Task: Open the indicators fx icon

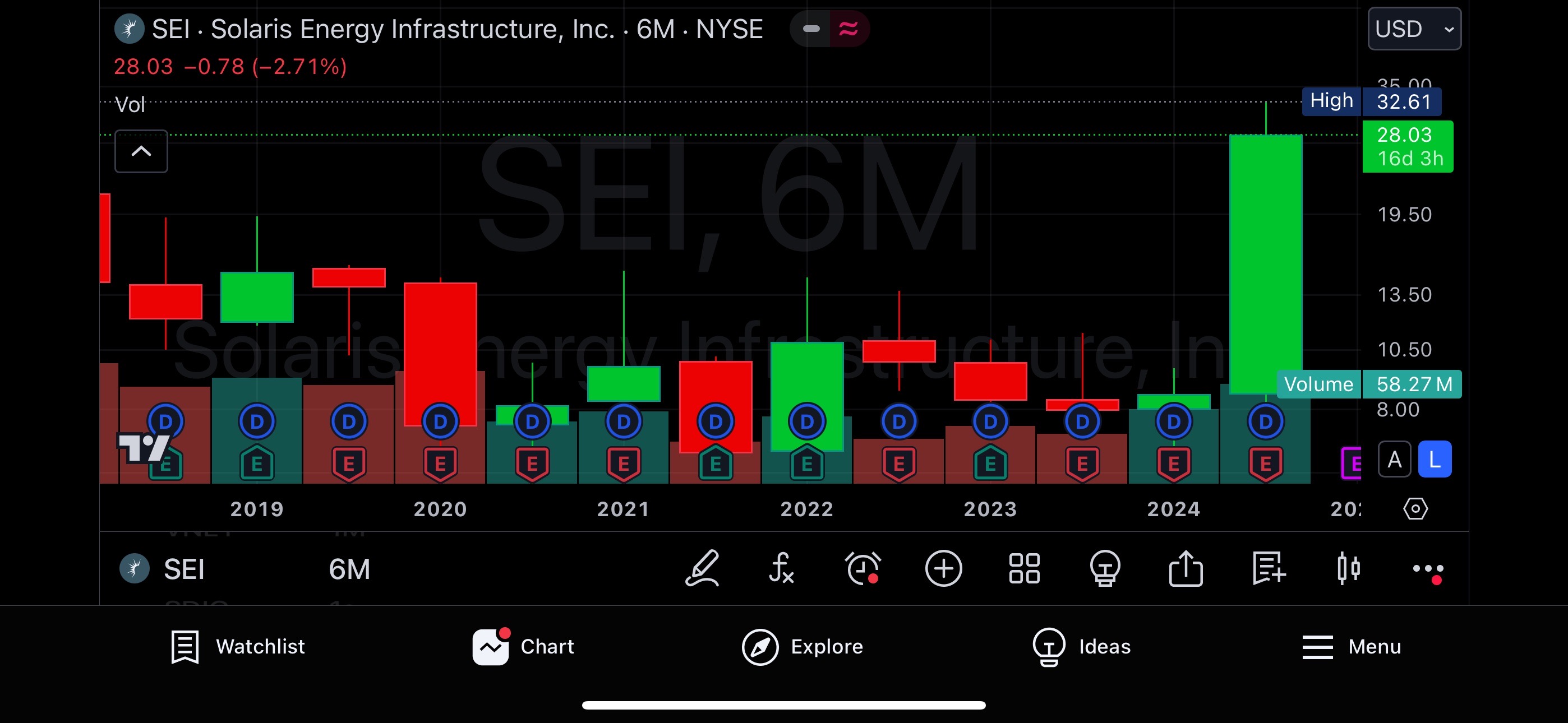Action: pos(782,568)
